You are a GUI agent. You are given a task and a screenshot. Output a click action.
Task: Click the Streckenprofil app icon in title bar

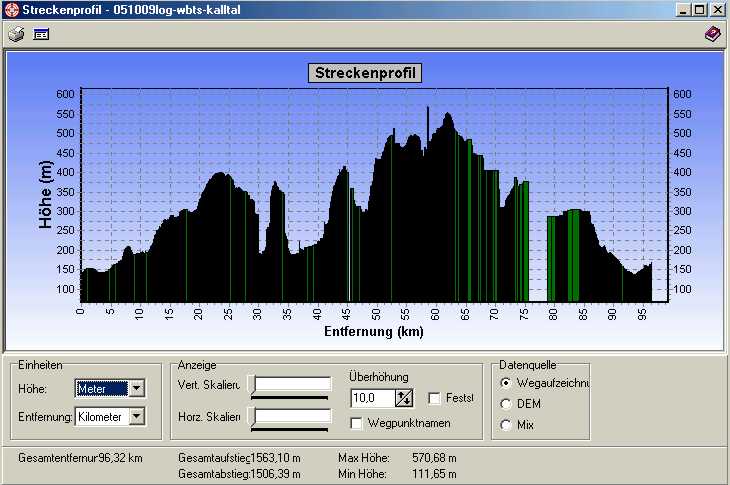coord(11,9)
